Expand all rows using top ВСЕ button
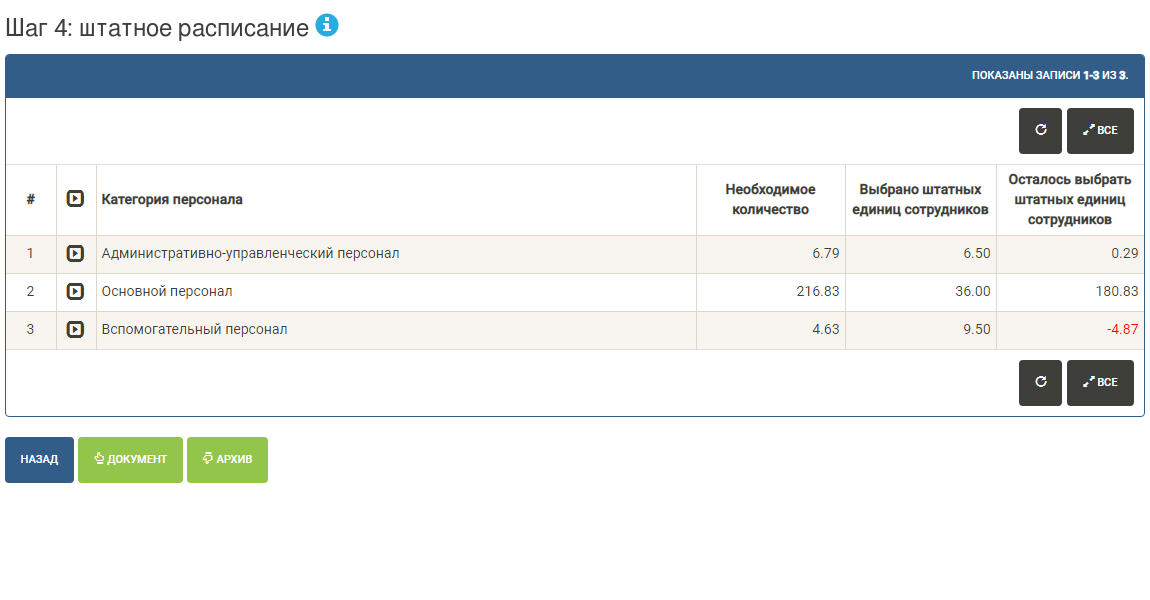This screenshot has height=600, width=1150. [x=1100, y=130]
